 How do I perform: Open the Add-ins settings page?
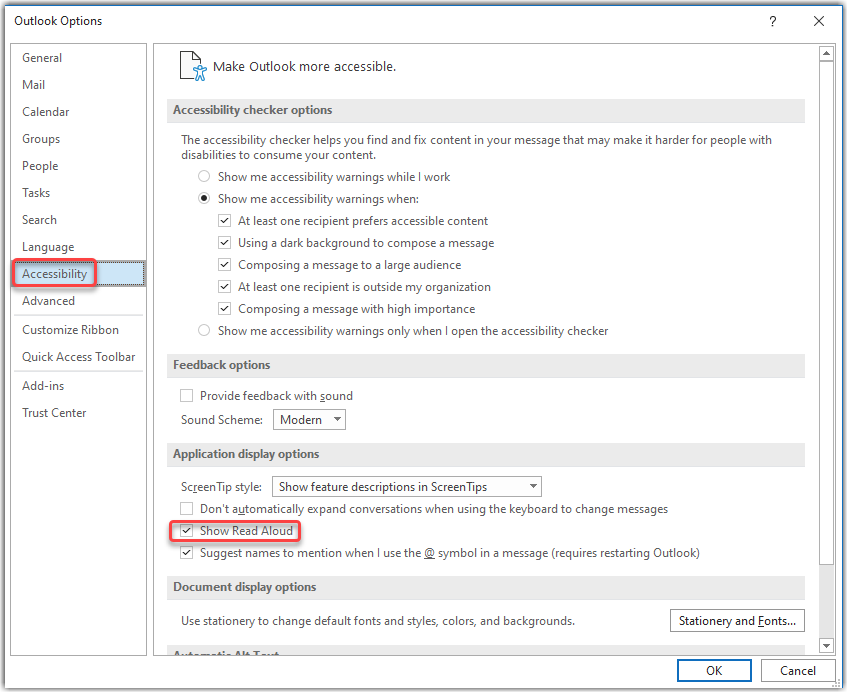pyautogui.click(x=43, y=385)
